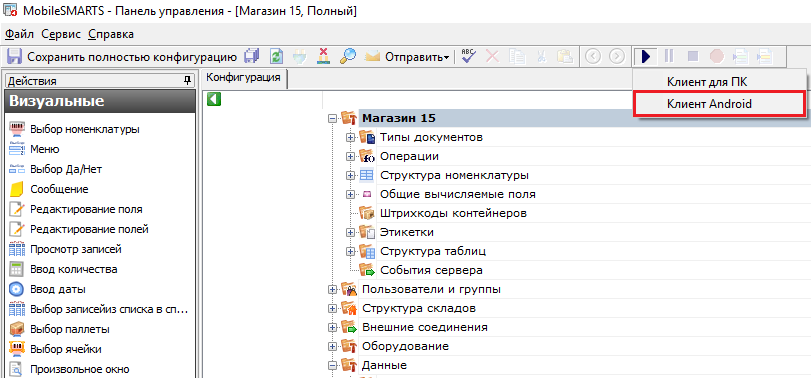Image resolution: width=811 pixels, height=378 pixels.
Task: Click the copy icon in the toolbar
Action: point(516,56)
